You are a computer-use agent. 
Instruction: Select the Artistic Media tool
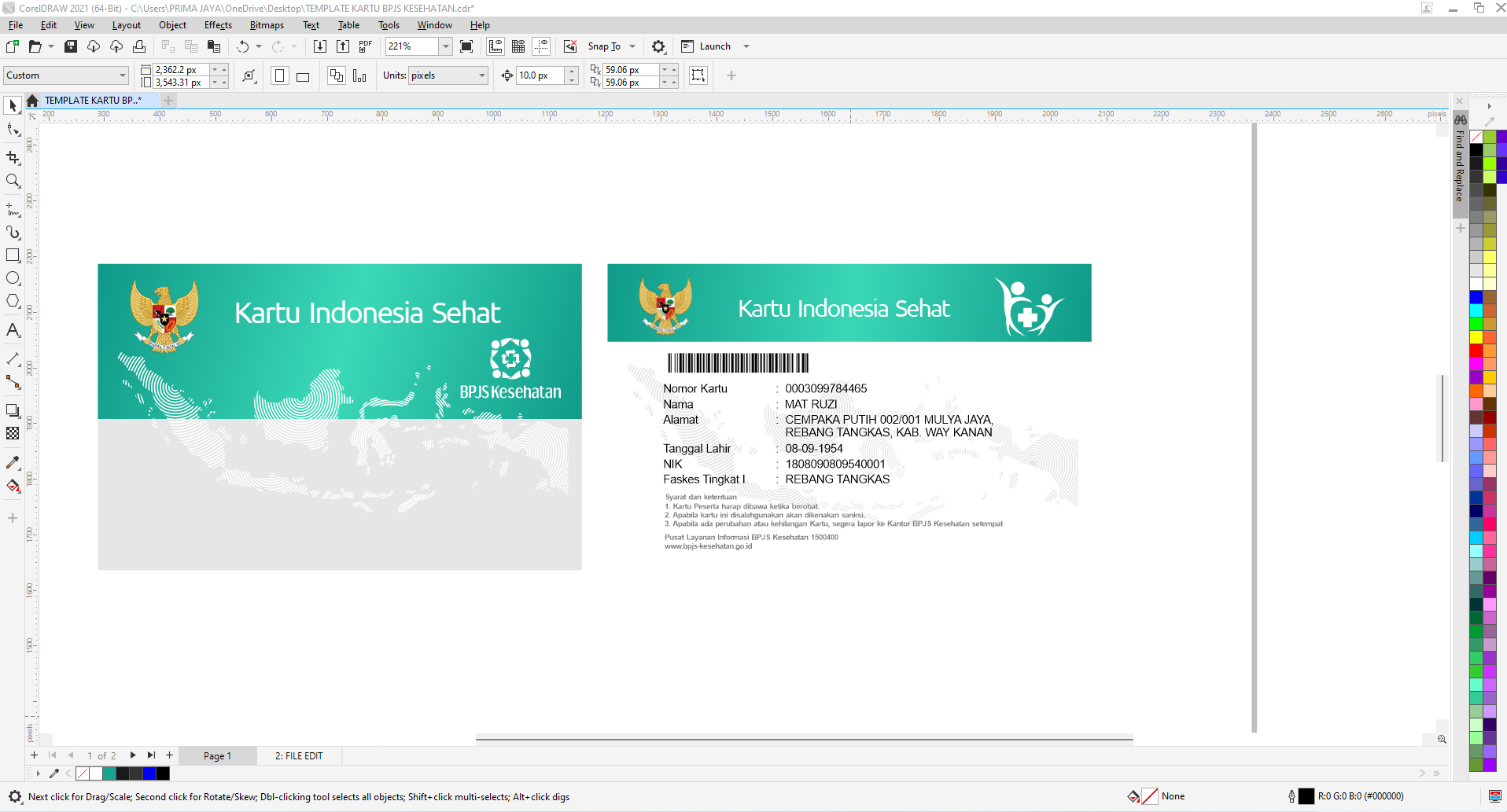[x=13, y=233]
